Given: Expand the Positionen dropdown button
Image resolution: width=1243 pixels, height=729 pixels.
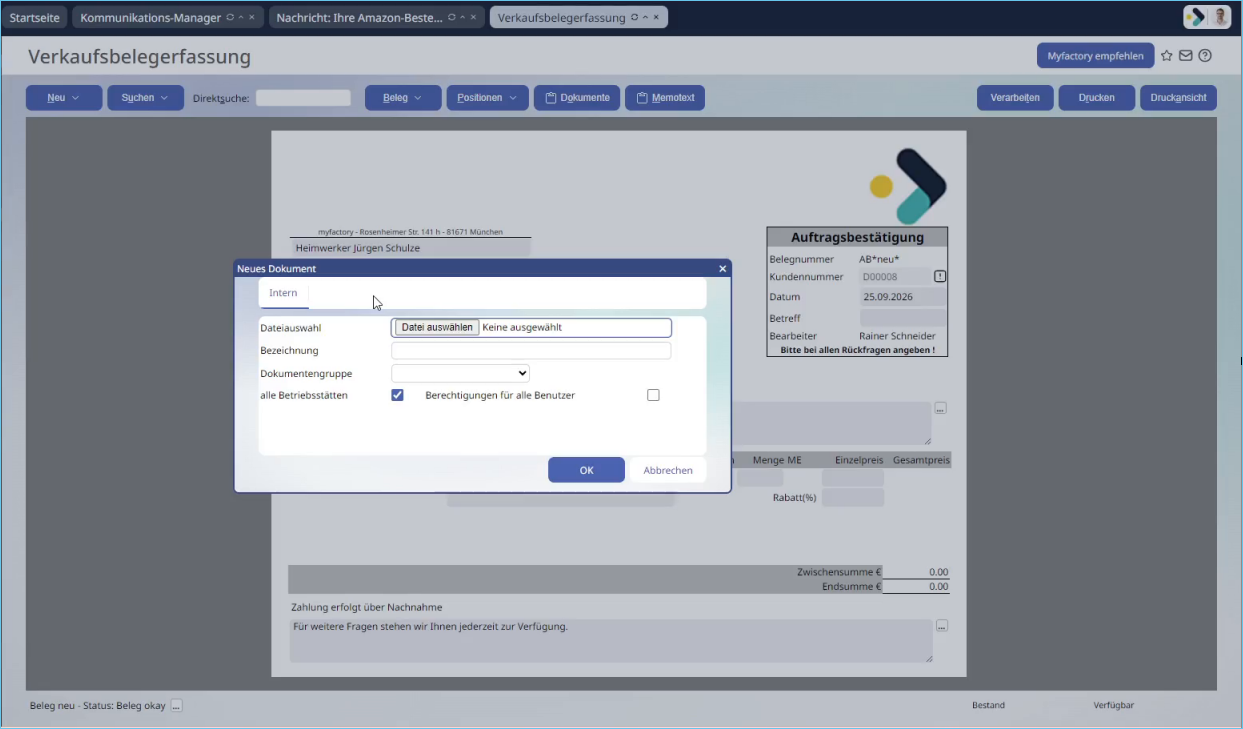Looking at the screenshot, I should point(487,98).
